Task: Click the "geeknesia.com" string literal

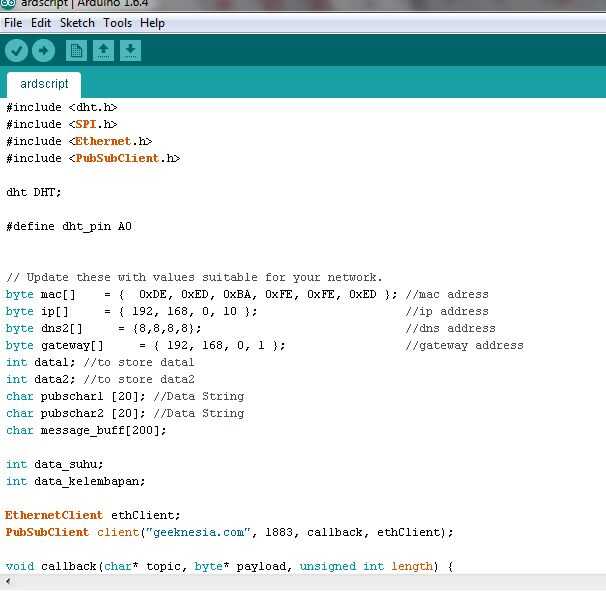Action: [198, 533]
